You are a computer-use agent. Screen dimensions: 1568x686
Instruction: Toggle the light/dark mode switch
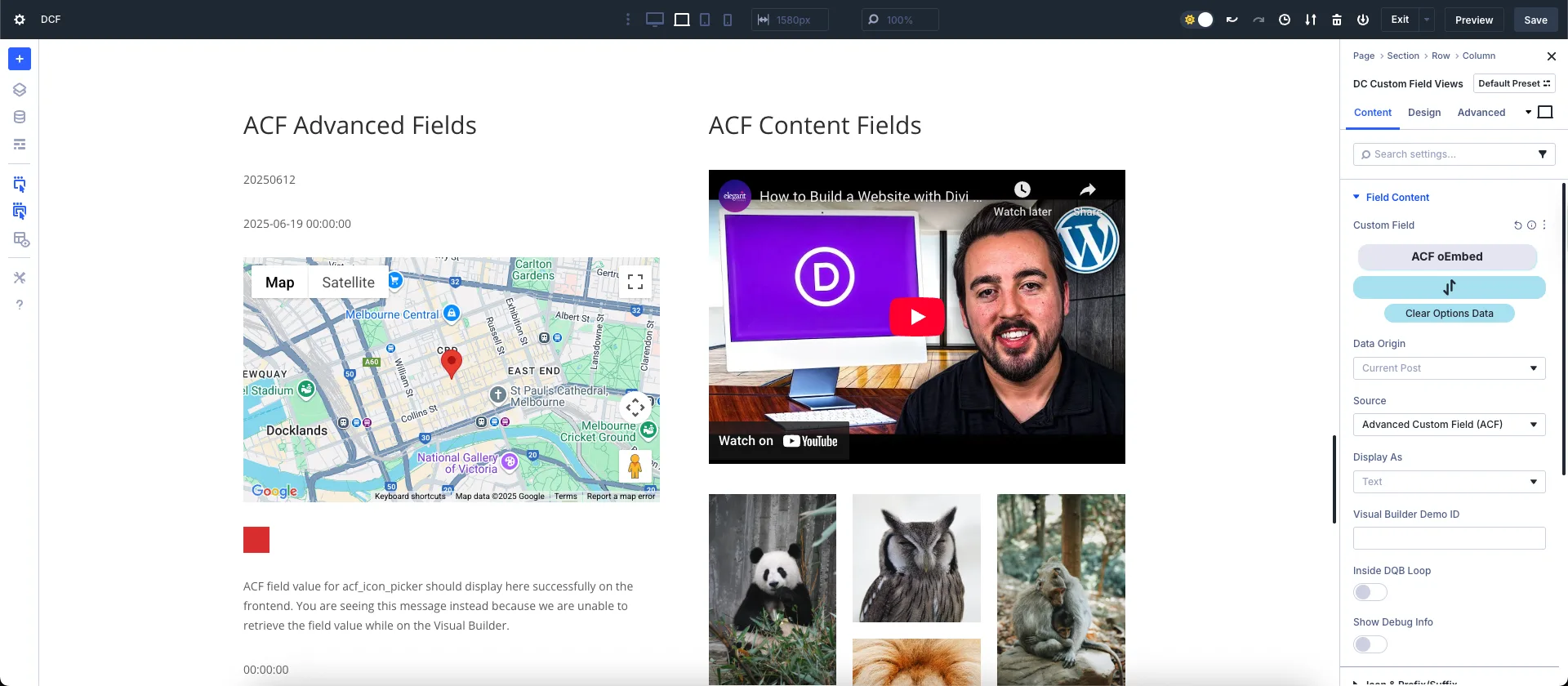click(x=1198, y=20)
